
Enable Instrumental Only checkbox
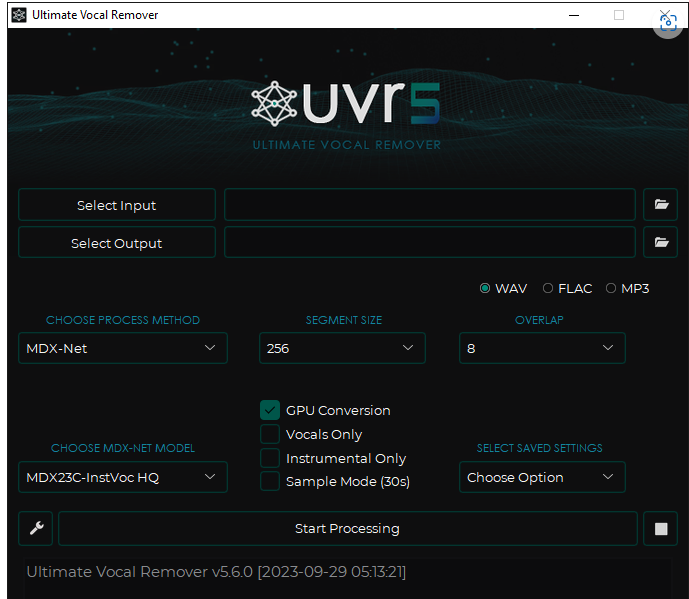click(x=270, y=457)
